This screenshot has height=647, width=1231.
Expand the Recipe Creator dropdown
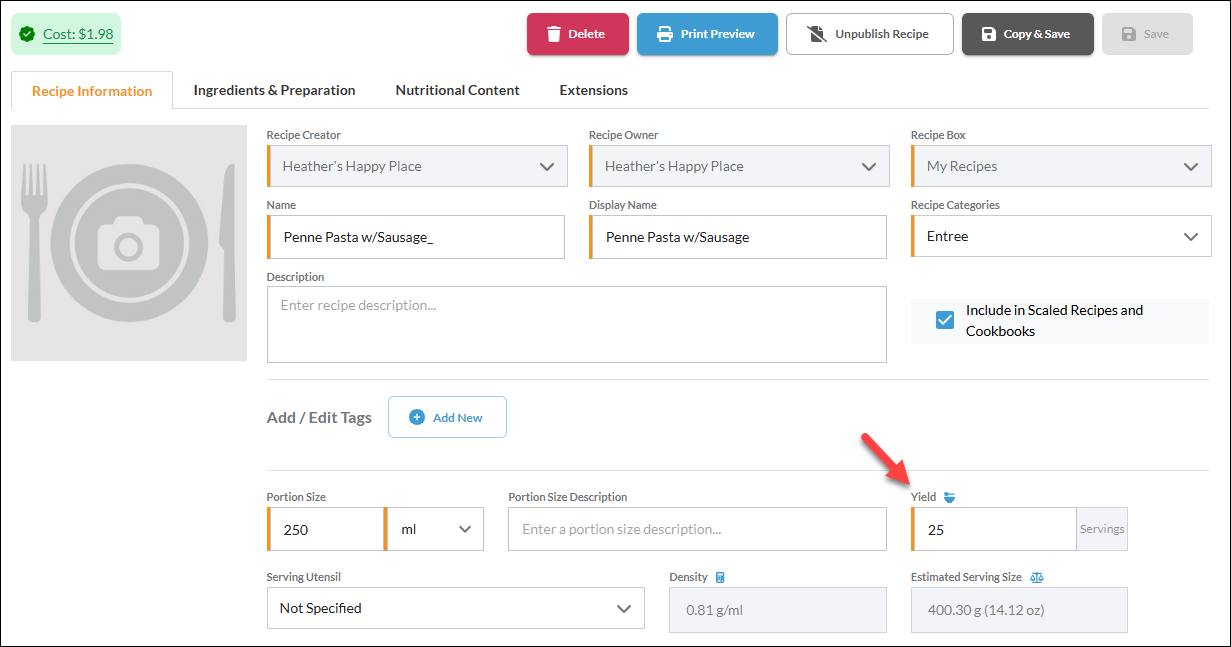417,166
